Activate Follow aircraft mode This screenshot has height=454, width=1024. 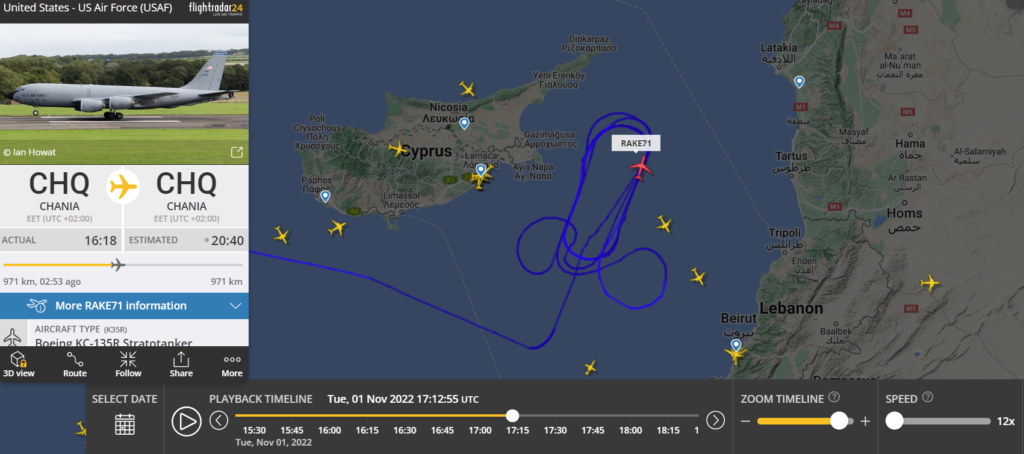tap(128, 364)
